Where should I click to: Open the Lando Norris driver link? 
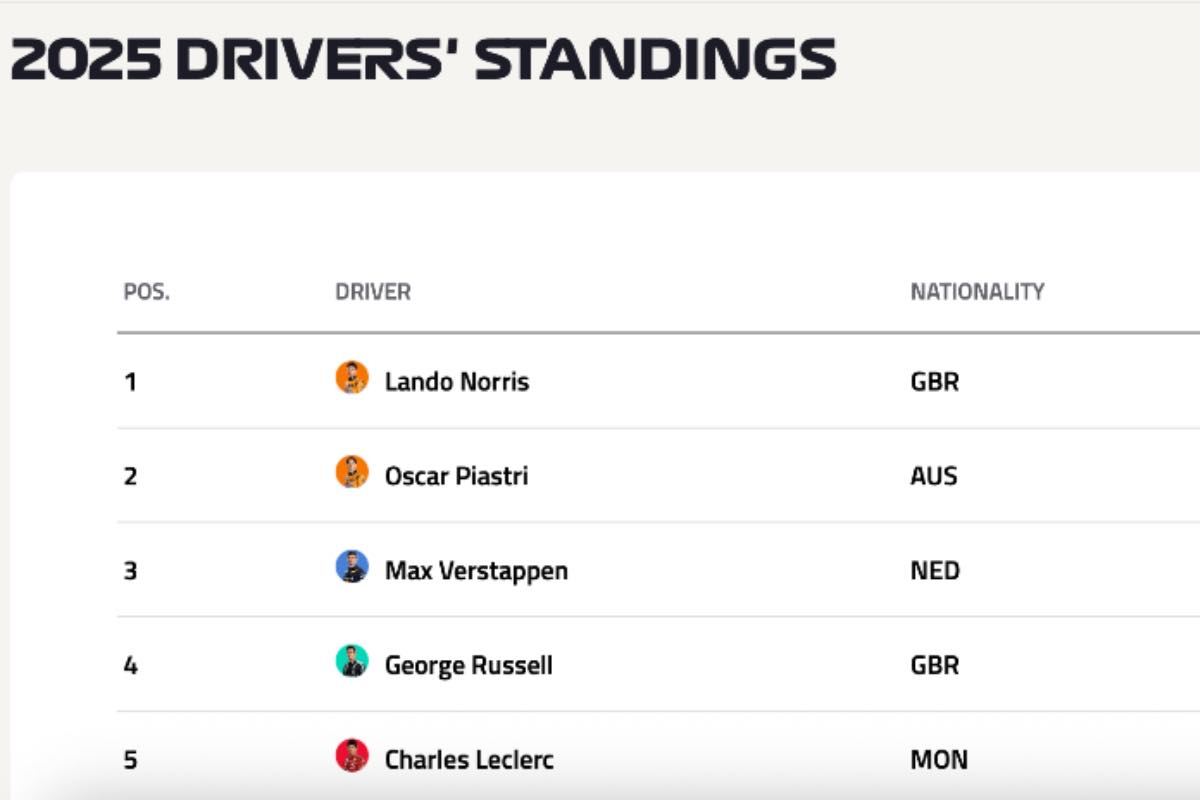(456, 381)
